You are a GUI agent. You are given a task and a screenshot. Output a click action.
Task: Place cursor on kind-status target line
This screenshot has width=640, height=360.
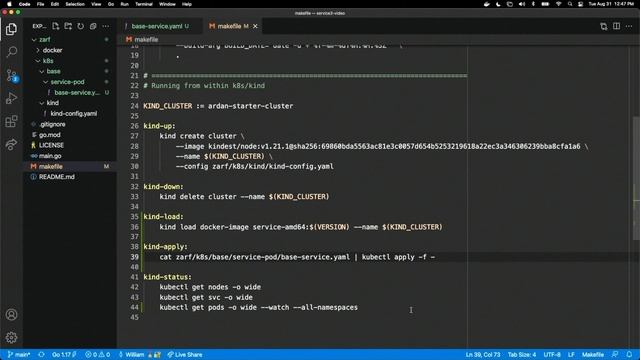167,277
